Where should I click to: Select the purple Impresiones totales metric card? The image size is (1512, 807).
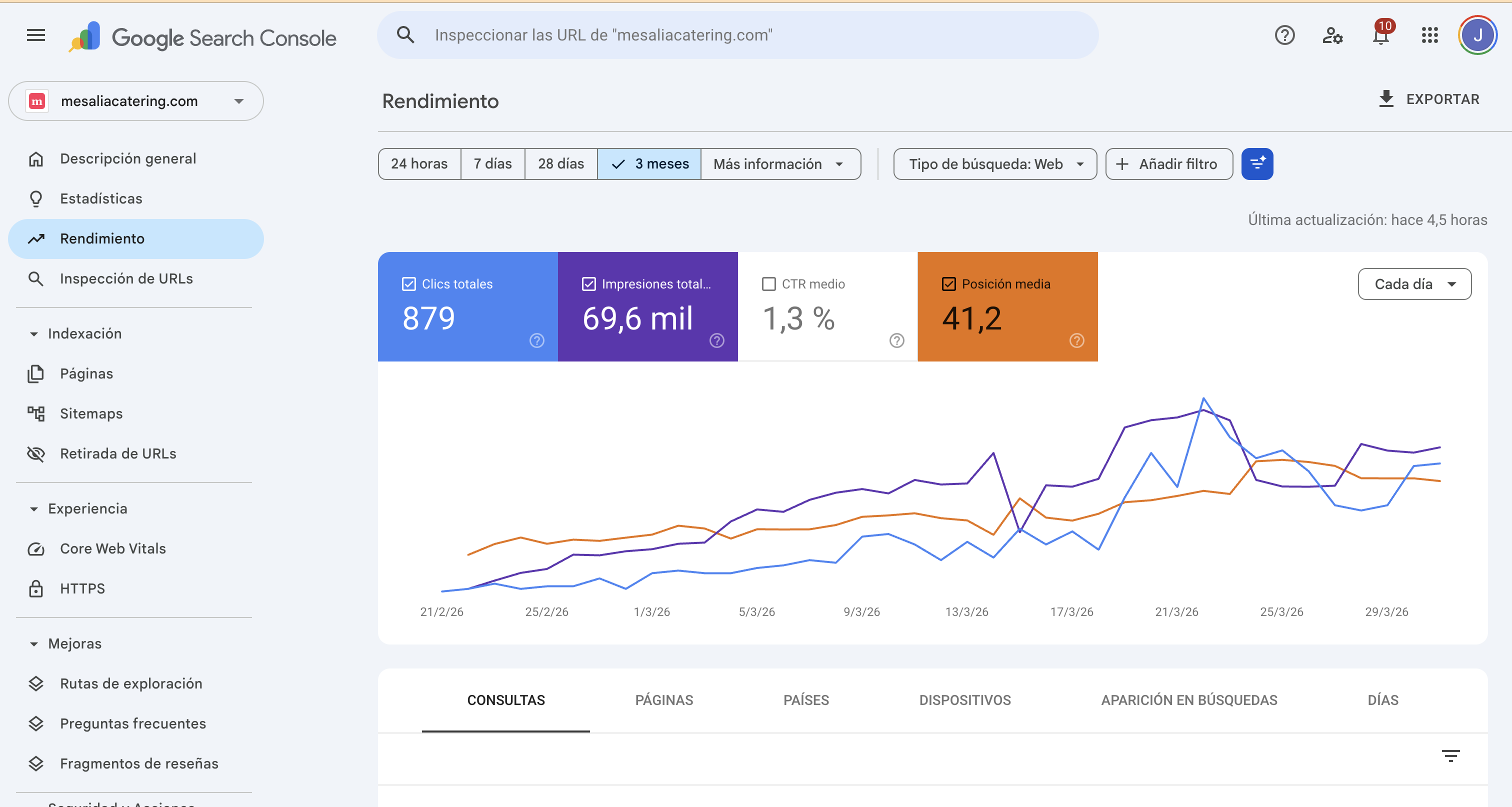[647, 317]
